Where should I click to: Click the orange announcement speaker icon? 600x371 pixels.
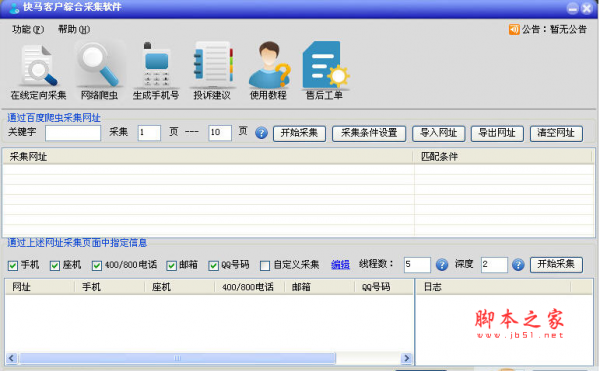tap(514, 29)
